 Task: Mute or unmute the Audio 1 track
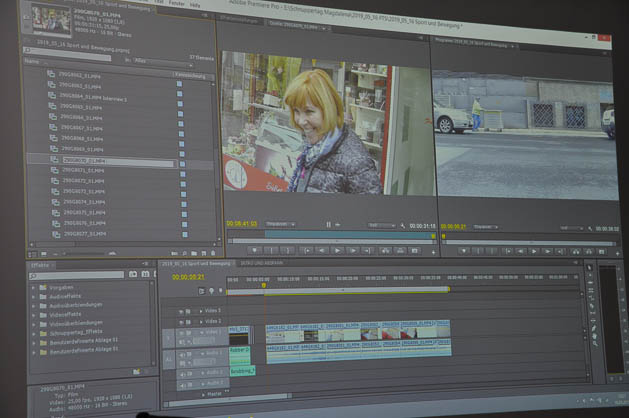pyautogui.click(x=182, y=354)
